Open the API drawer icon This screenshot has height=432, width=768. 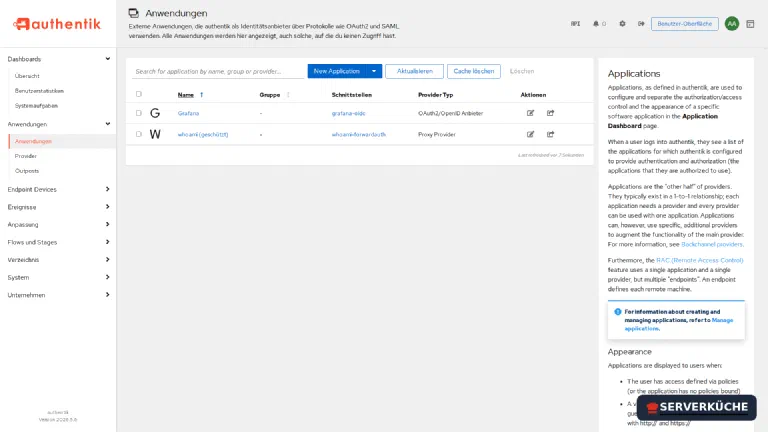576,24
